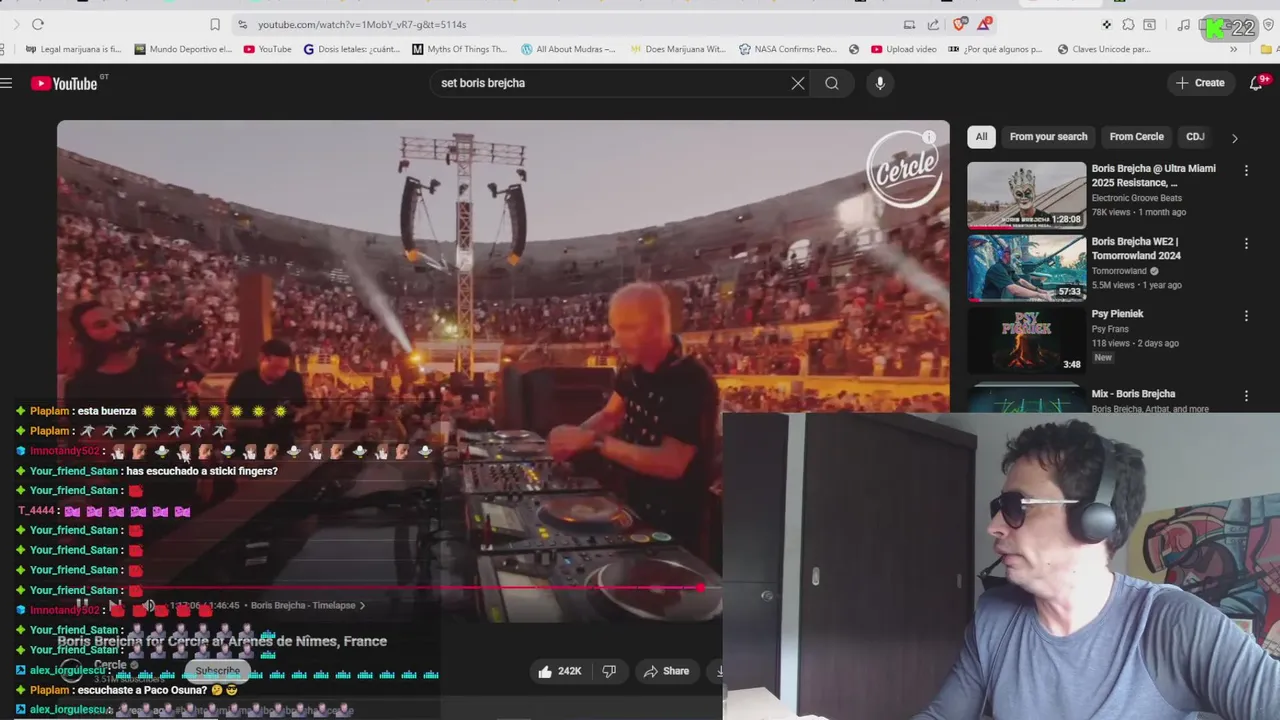The width and height of the screenshot is (1280, 720).
Task: Open browser share icon in address bar
Action: tap(933, 24)
